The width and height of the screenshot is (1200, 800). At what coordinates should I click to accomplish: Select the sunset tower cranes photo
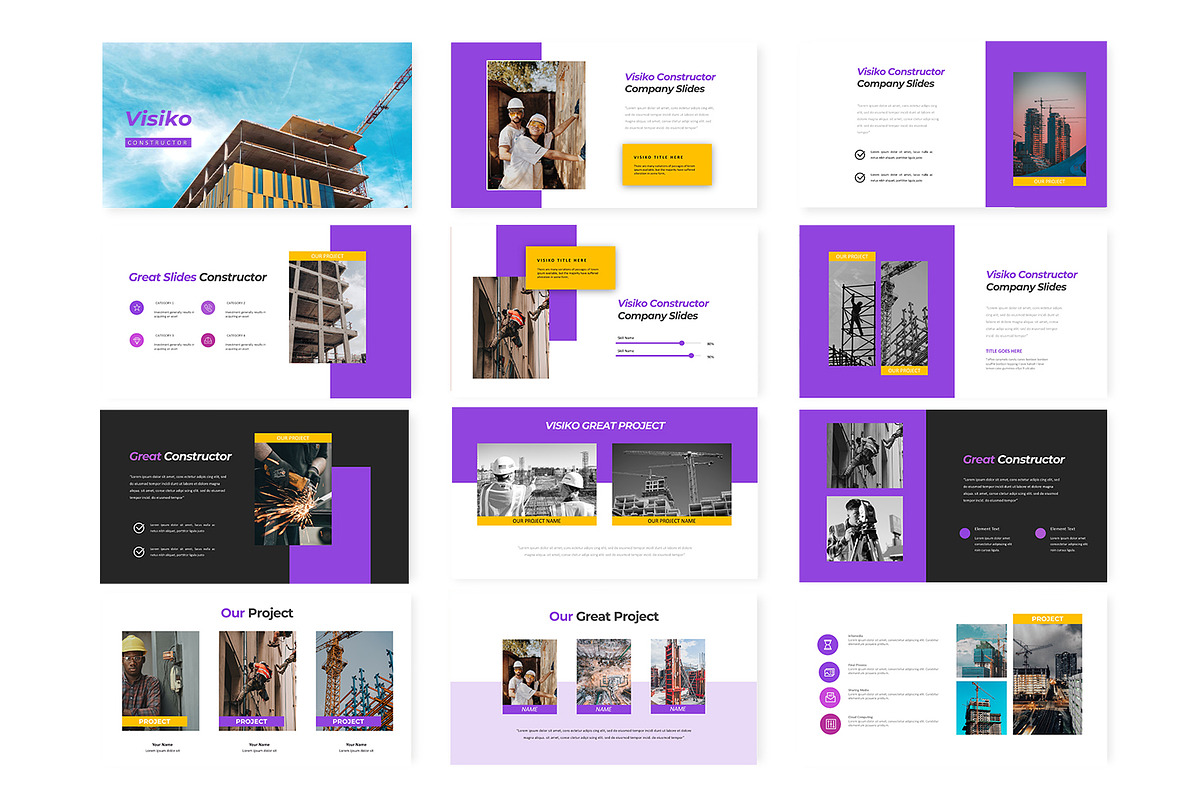coord(1049,125)
